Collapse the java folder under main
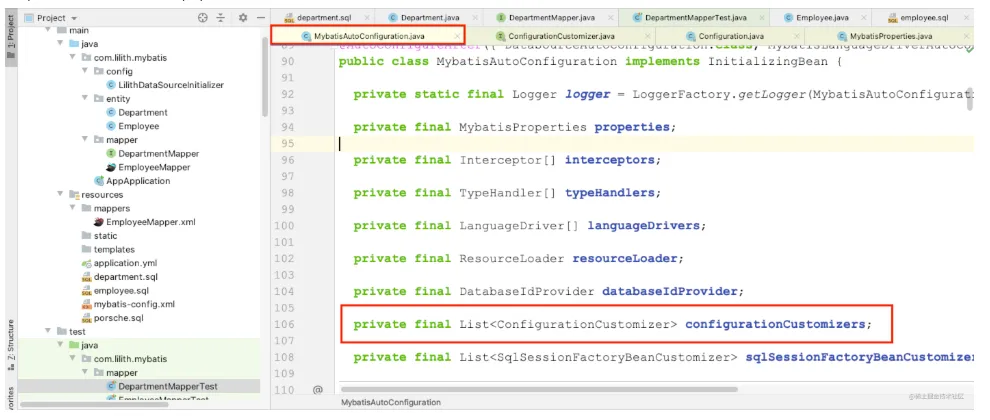Screen dimensions: 990x420 [x=61, y=44]
